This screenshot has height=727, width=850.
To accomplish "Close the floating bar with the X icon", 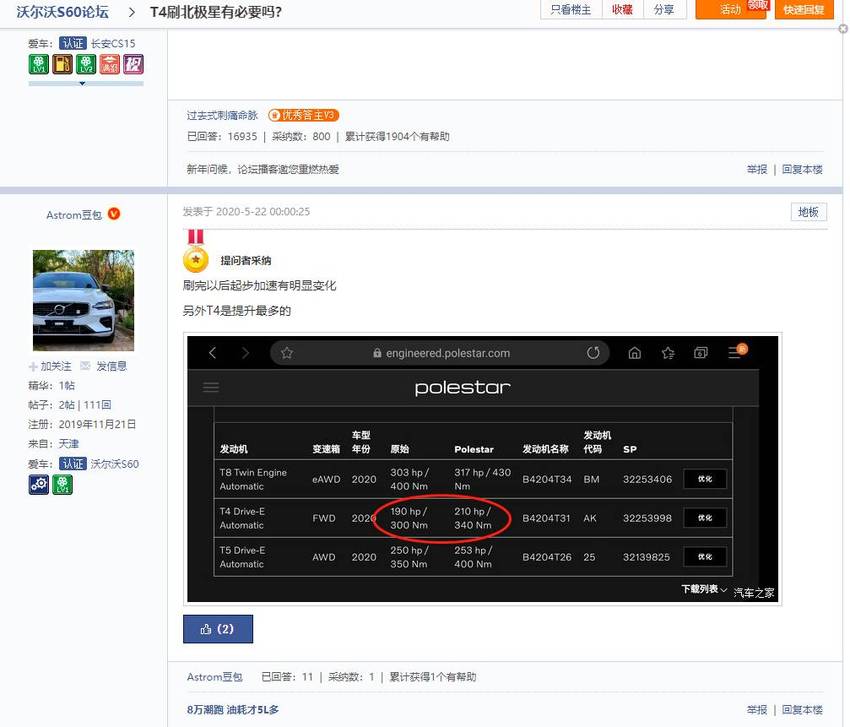I will 843,29.
